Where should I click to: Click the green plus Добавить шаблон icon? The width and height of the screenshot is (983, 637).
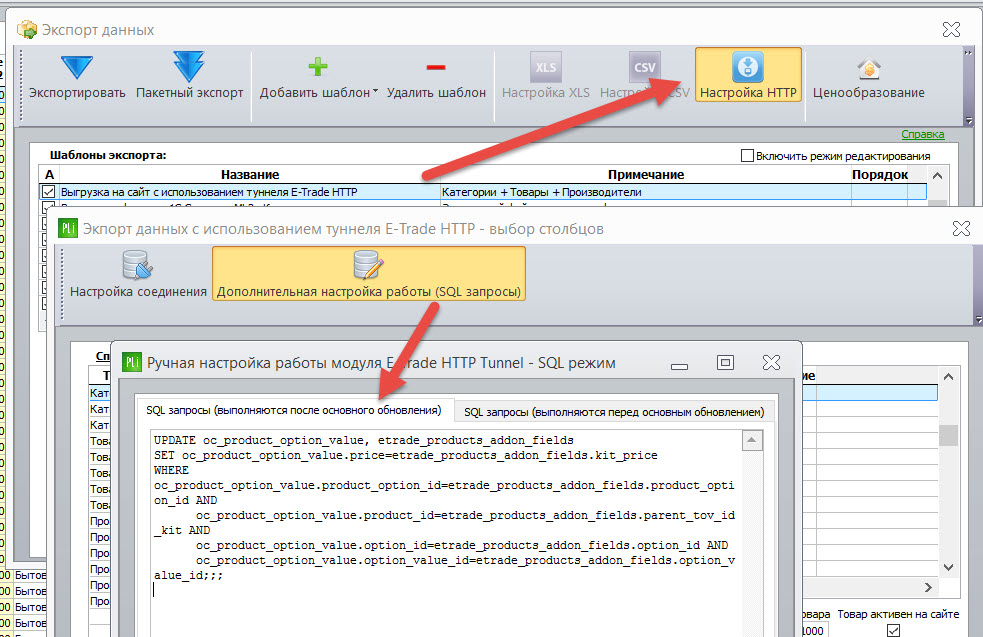coord(318,66)
